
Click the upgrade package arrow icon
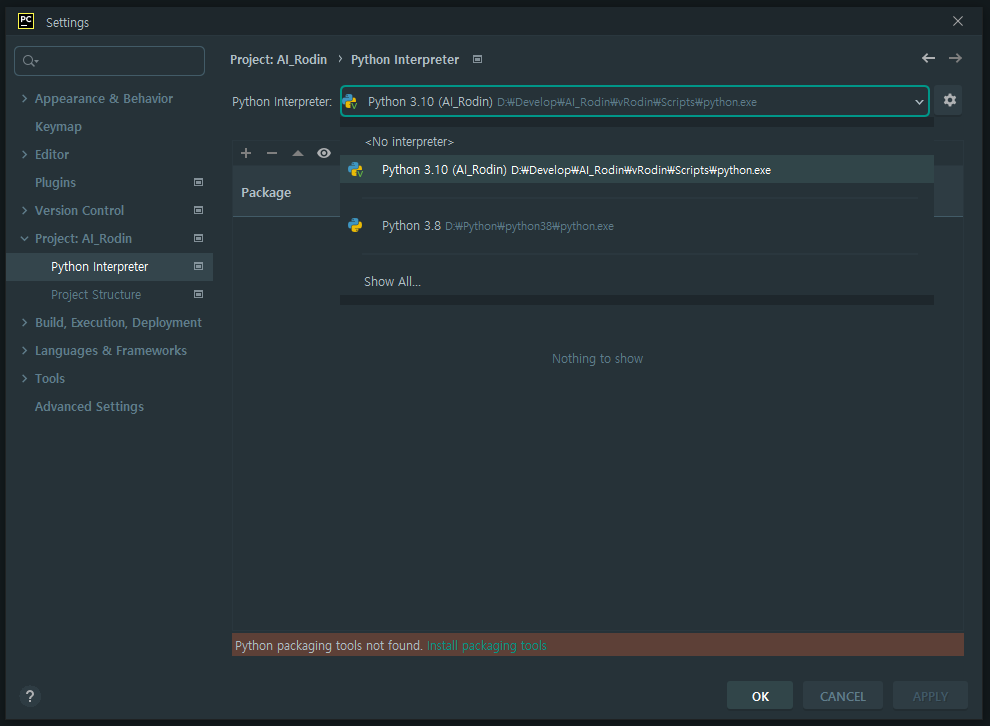click(x=298, y=153)
